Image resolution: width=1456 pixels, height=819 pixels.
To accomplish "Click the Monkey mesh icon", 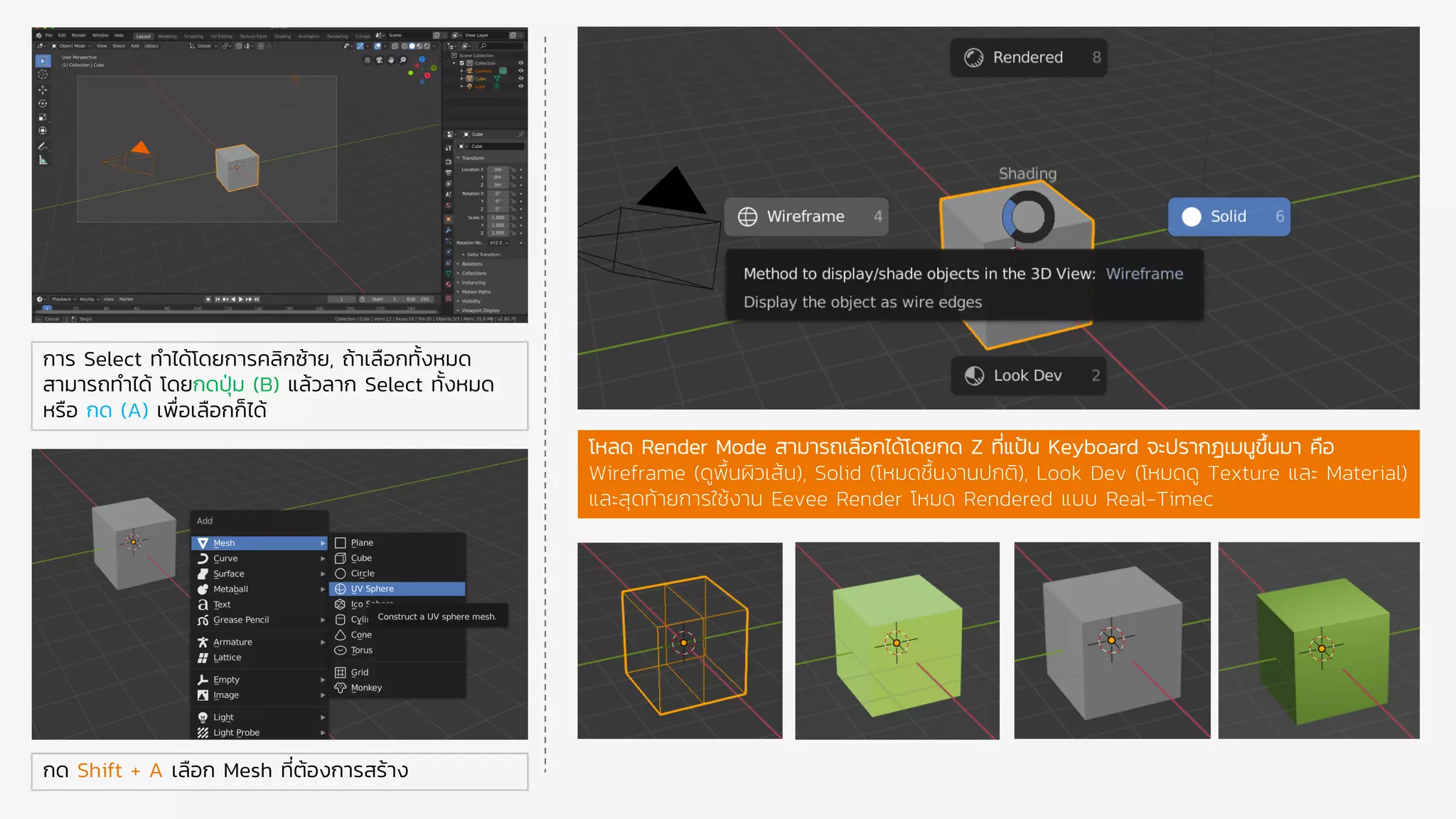I will click(x=341, y=687).
